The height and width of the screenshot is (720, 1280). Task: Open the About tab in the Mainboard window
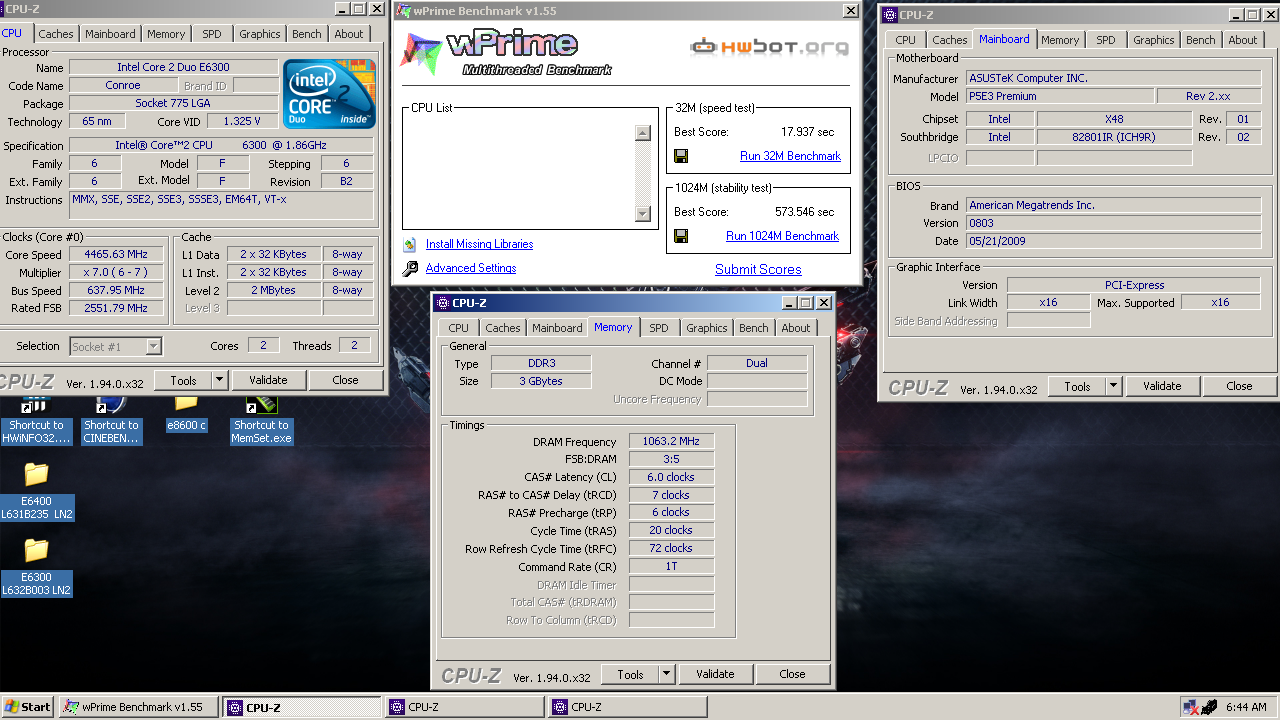point(1243,40)
